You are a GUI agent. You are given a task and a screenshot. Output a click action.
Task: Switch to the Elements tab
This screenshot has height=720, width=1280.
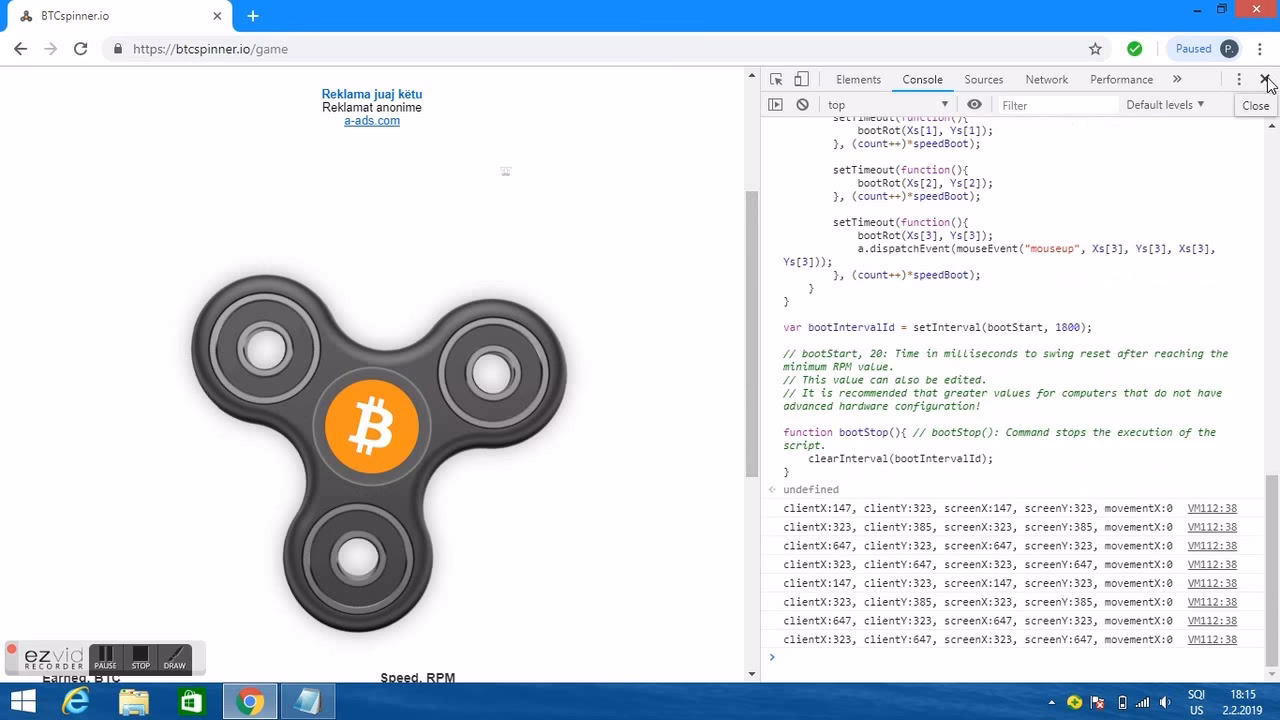click(857, 79)
